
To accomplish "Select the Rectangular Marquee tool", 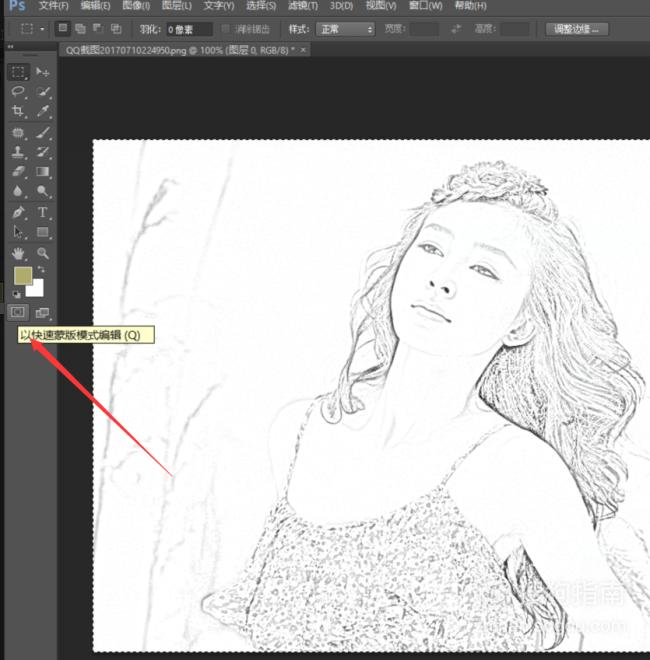I will (18, 72).
